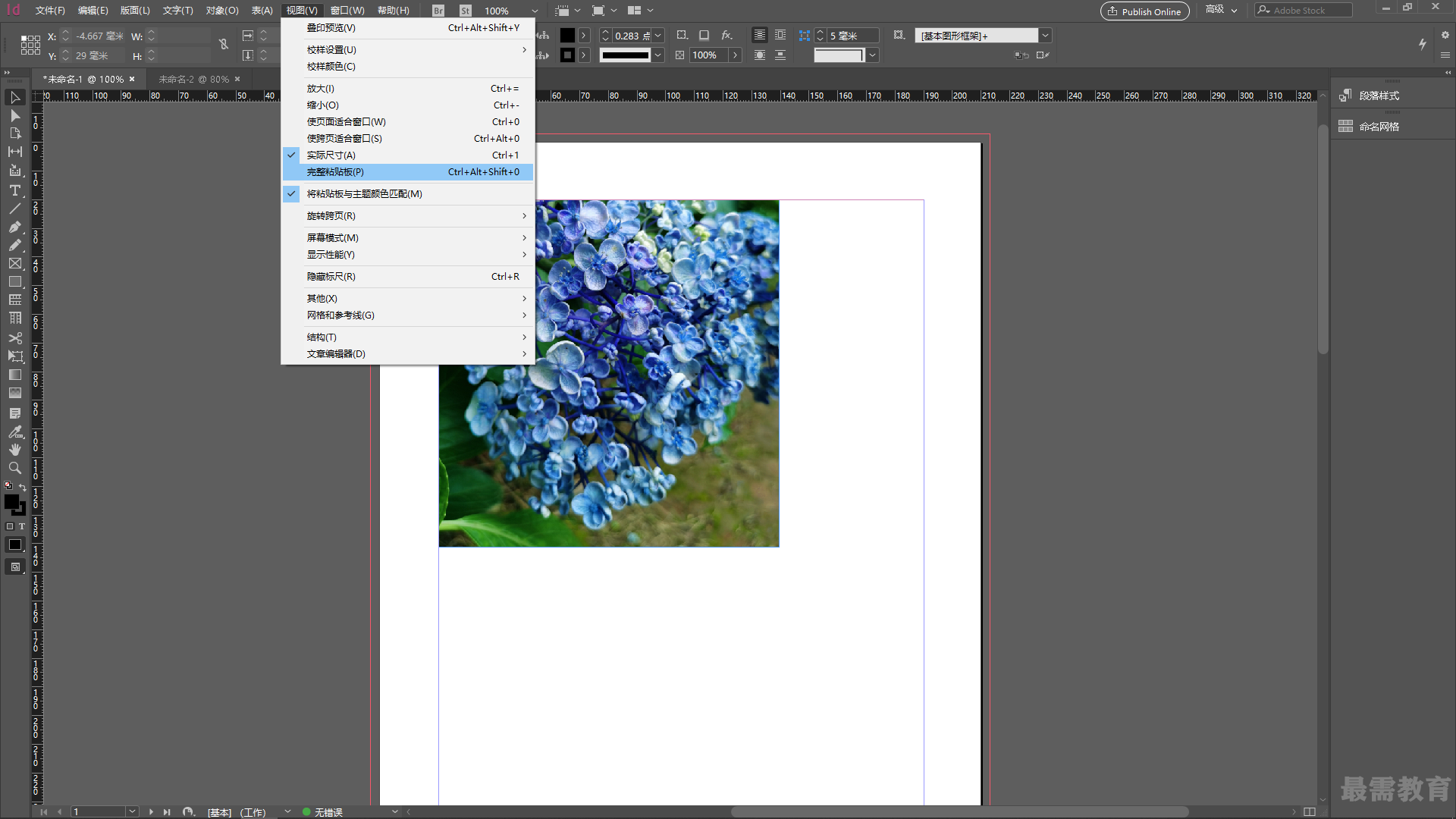Open Adobe Bridge with the Br icon

click(x=438, y=11)
